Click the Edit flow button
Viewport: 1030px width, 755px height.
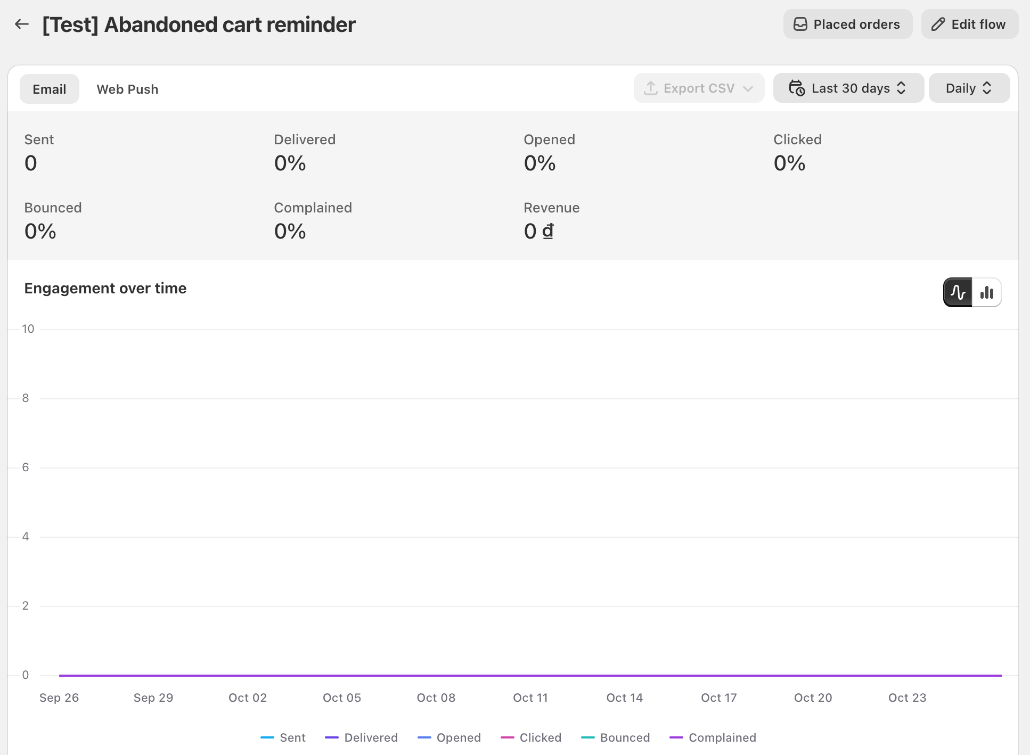pos(970,24)
